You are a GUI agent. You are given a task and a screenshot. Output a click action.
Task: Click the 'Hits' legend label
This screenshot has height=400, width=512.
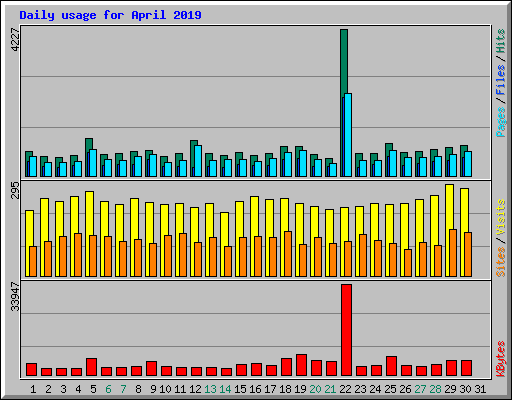pos(501,41)
